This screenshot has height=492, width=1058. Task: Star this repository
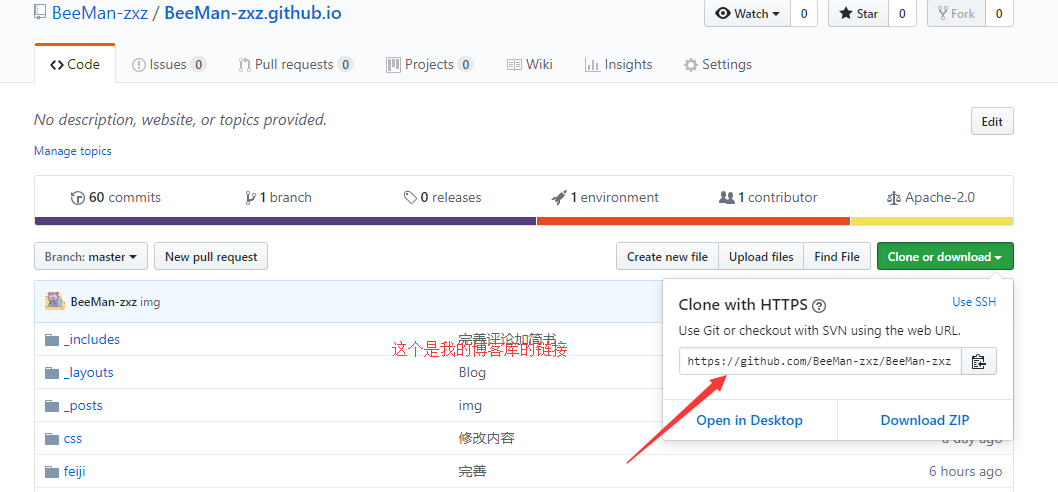click(x=858, y=13)
